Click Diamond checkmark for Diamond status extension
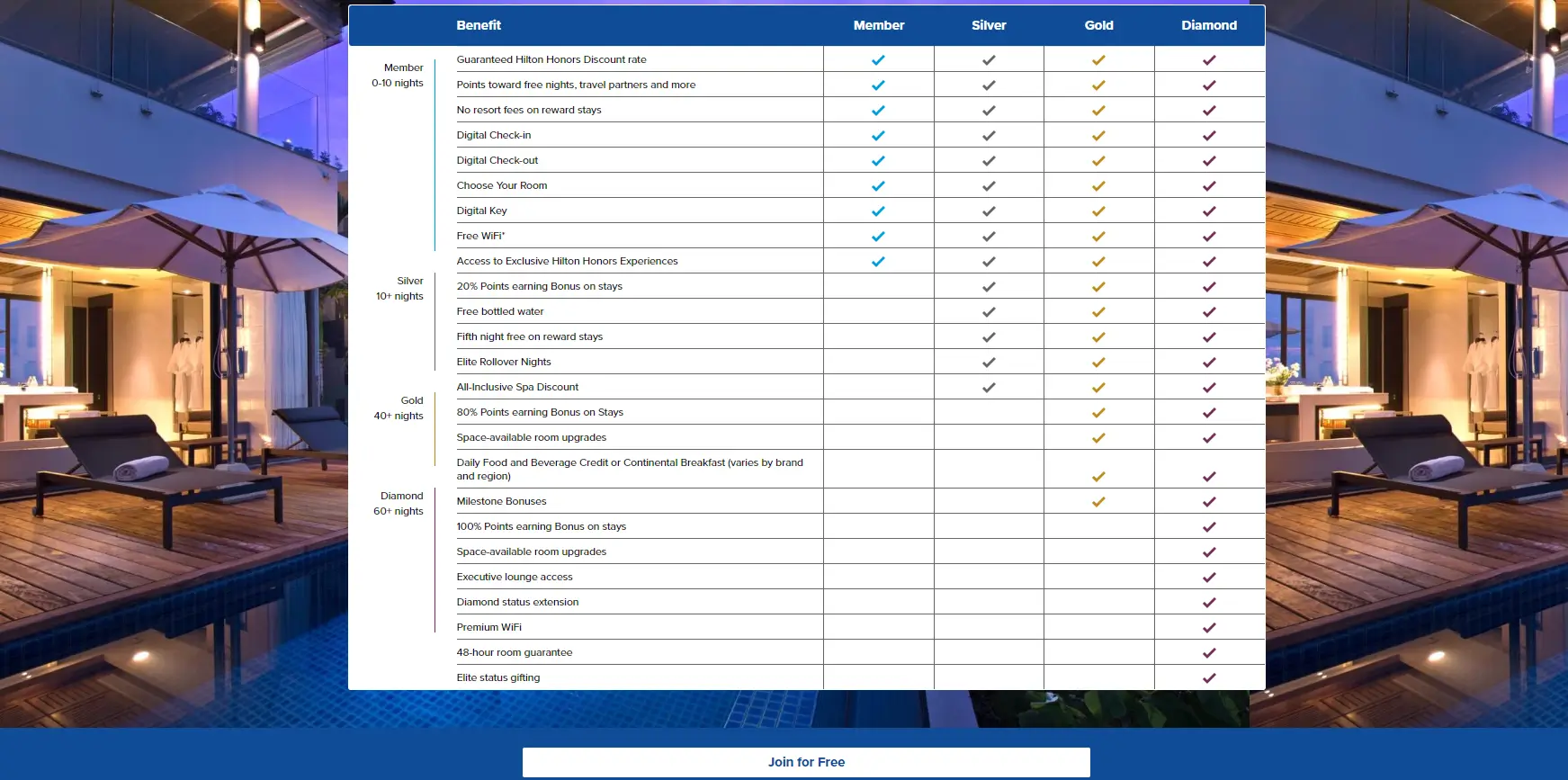This screenshot has width=1568, height=780. pyautogui.click(x=1209, y=603)
